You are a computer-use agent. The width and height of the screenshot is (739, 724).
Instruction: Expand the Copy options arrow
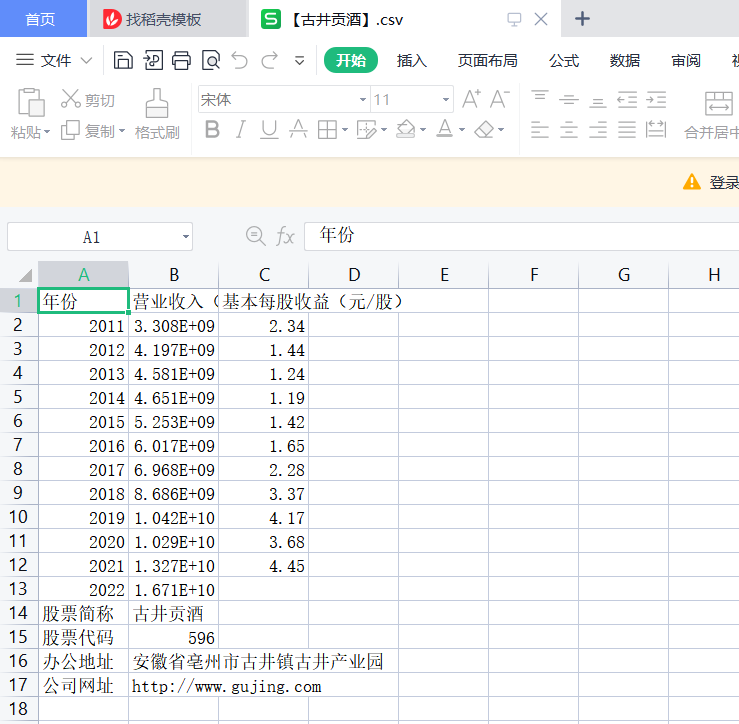point(122,131)
